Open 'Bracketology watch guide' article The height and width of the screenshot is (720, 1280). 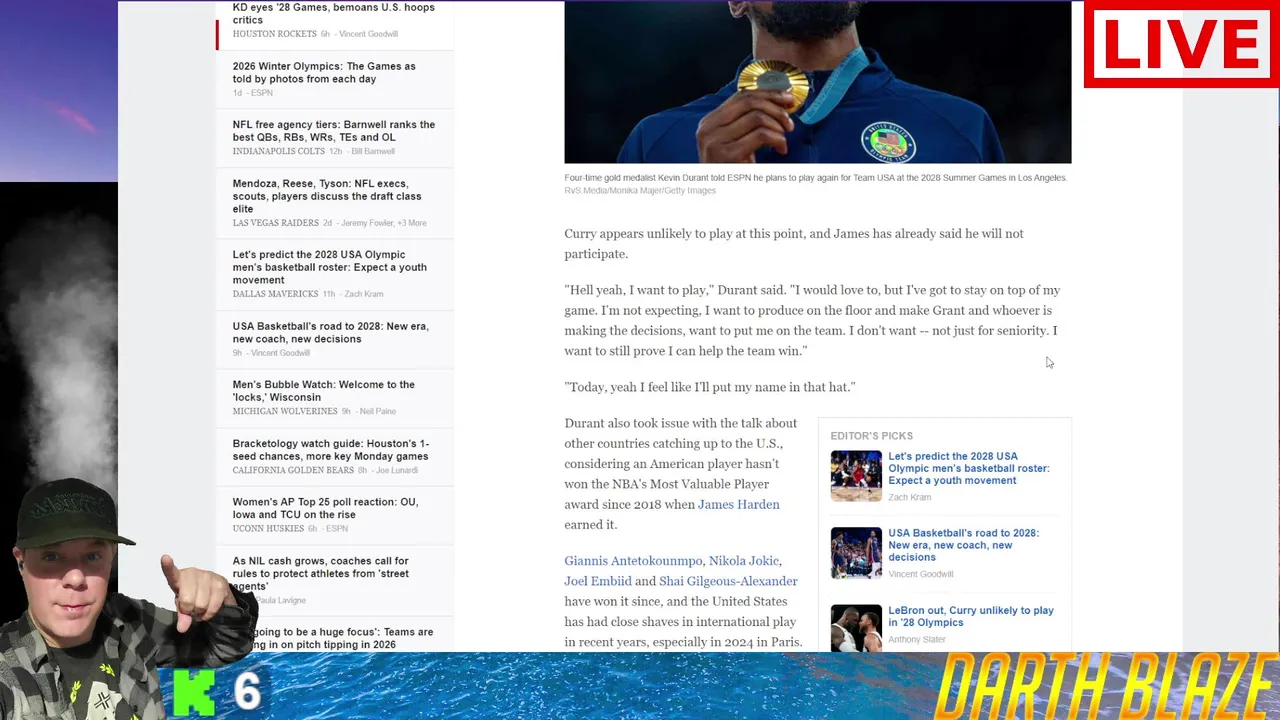330,450
